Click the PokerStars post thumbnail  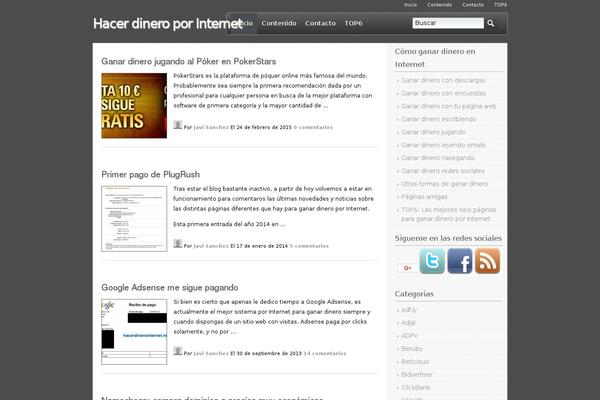pyautogui.click(x=134, y=106)
